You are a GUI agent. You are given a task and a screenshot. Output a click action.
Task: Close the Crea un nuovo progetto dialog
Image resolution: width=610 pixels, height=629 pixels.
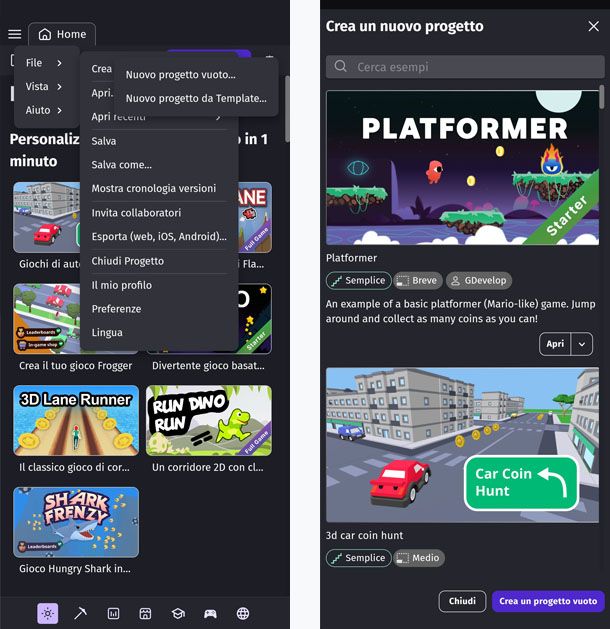[x=594, y=26]
